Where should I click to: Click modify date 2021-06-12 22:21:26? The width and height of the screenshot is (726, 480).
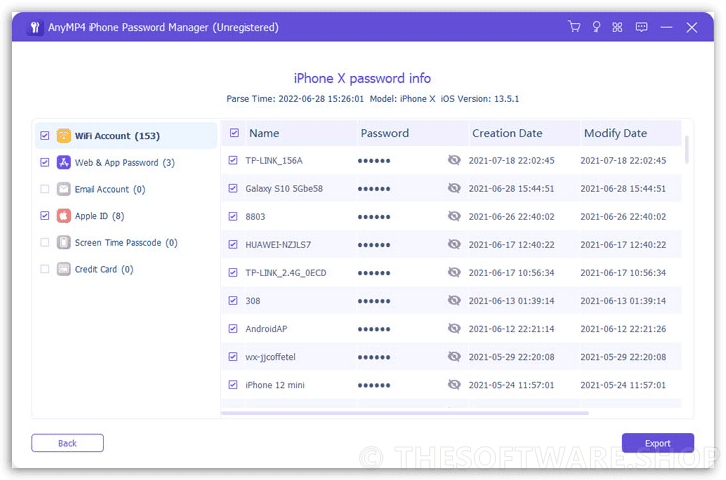coord(623,329)
